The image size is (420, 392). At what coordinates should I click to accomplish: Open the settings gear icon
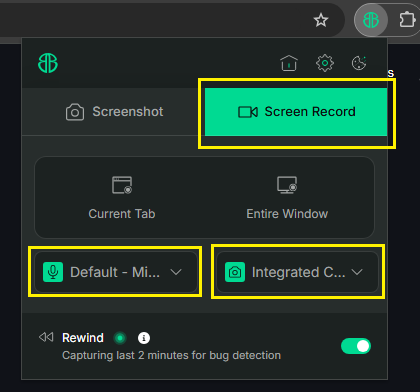click(325, 63)
